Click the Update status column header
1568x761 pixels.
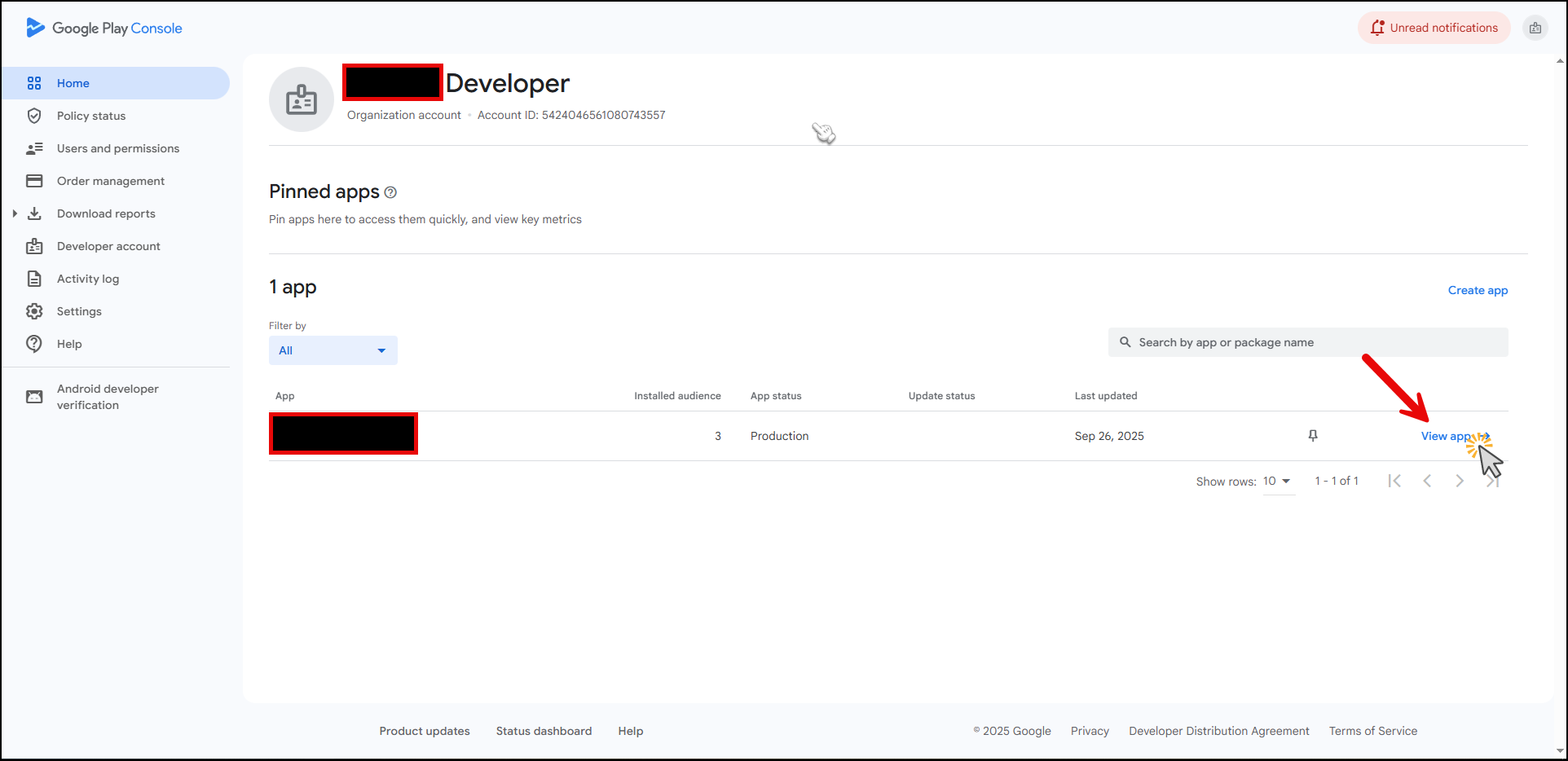[941, 396]
